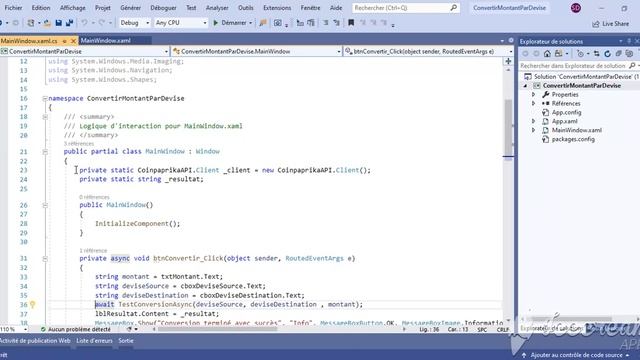640x360 pixels.
Task: Click the lightbulb quick-action on line 36
Action: [x=33, y=304]
